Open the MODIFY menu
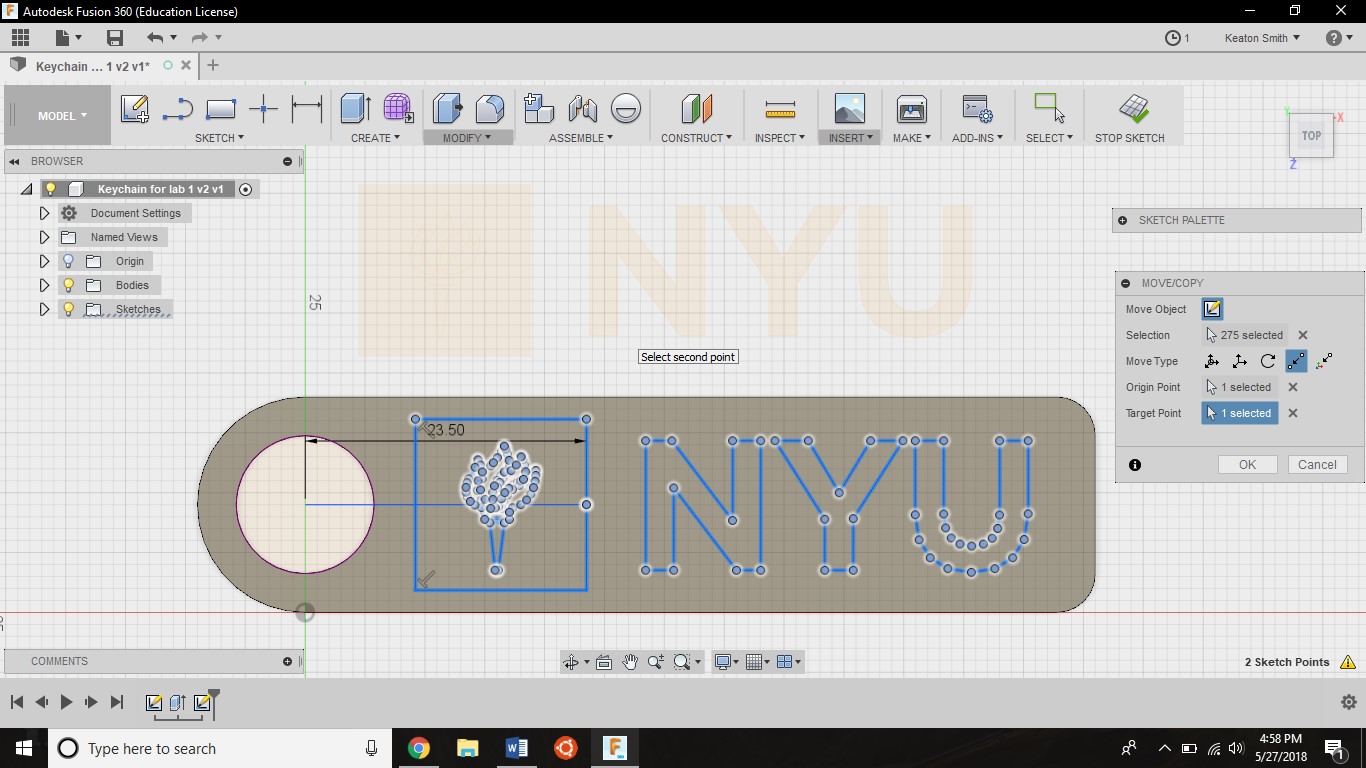The height and width of the screenshot is (768, 1366). tap(467, 138)
